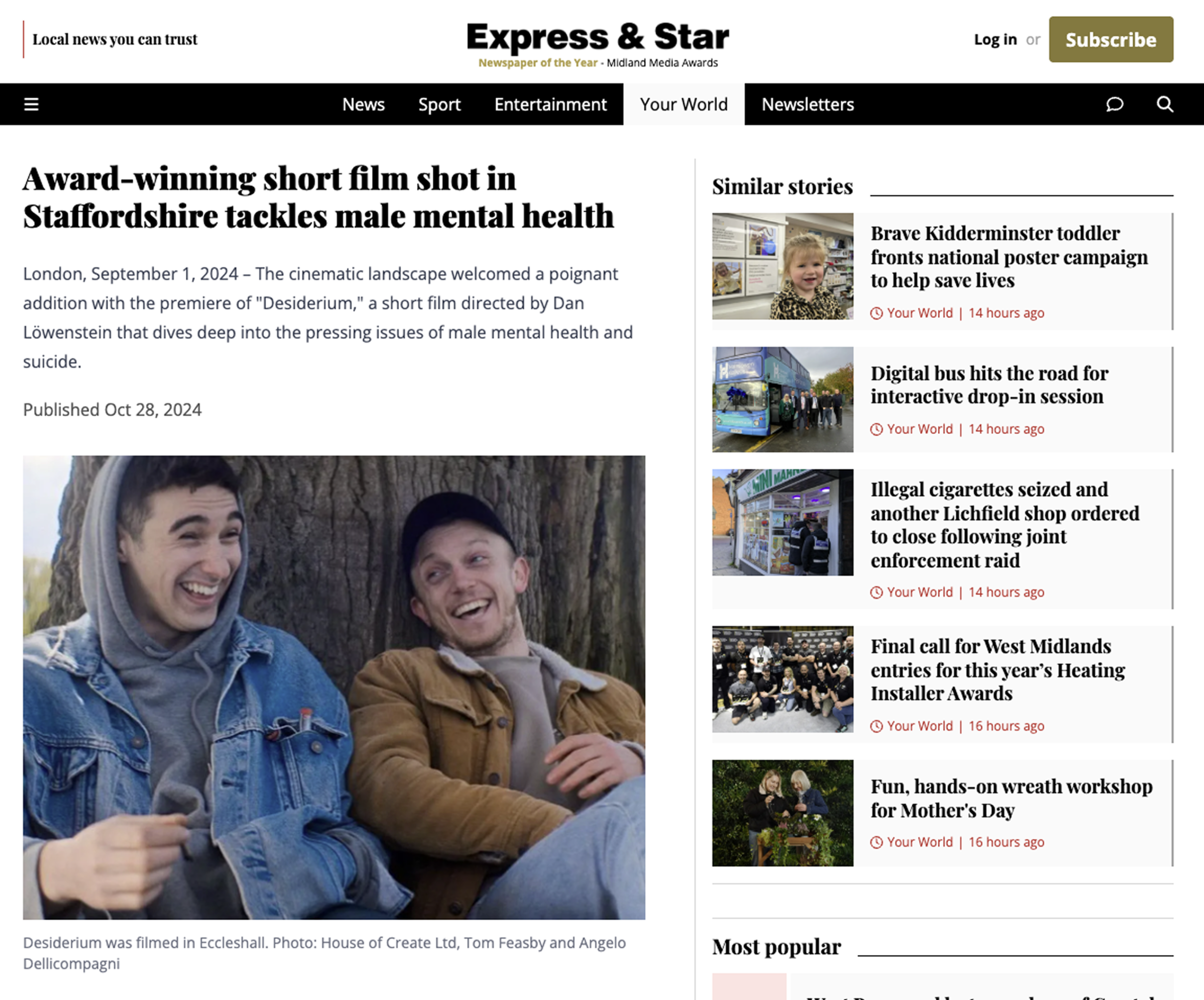Screen dimensions: 1204x1000
Task: Click clock icon on wreath workshop story
Action: coord(876,843)
